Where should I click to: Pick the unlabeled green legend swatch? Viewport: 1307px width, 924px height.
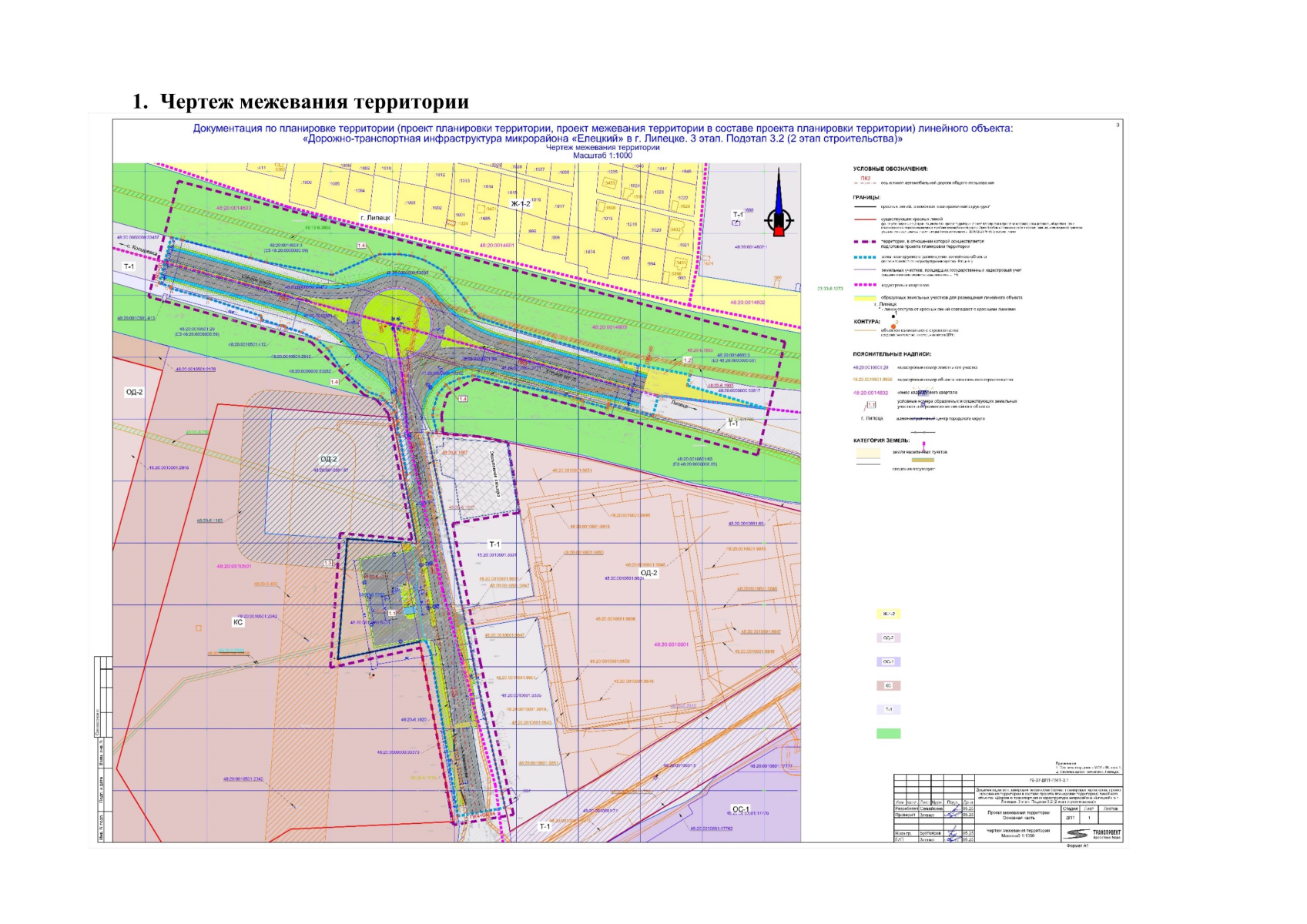(888, 734)
